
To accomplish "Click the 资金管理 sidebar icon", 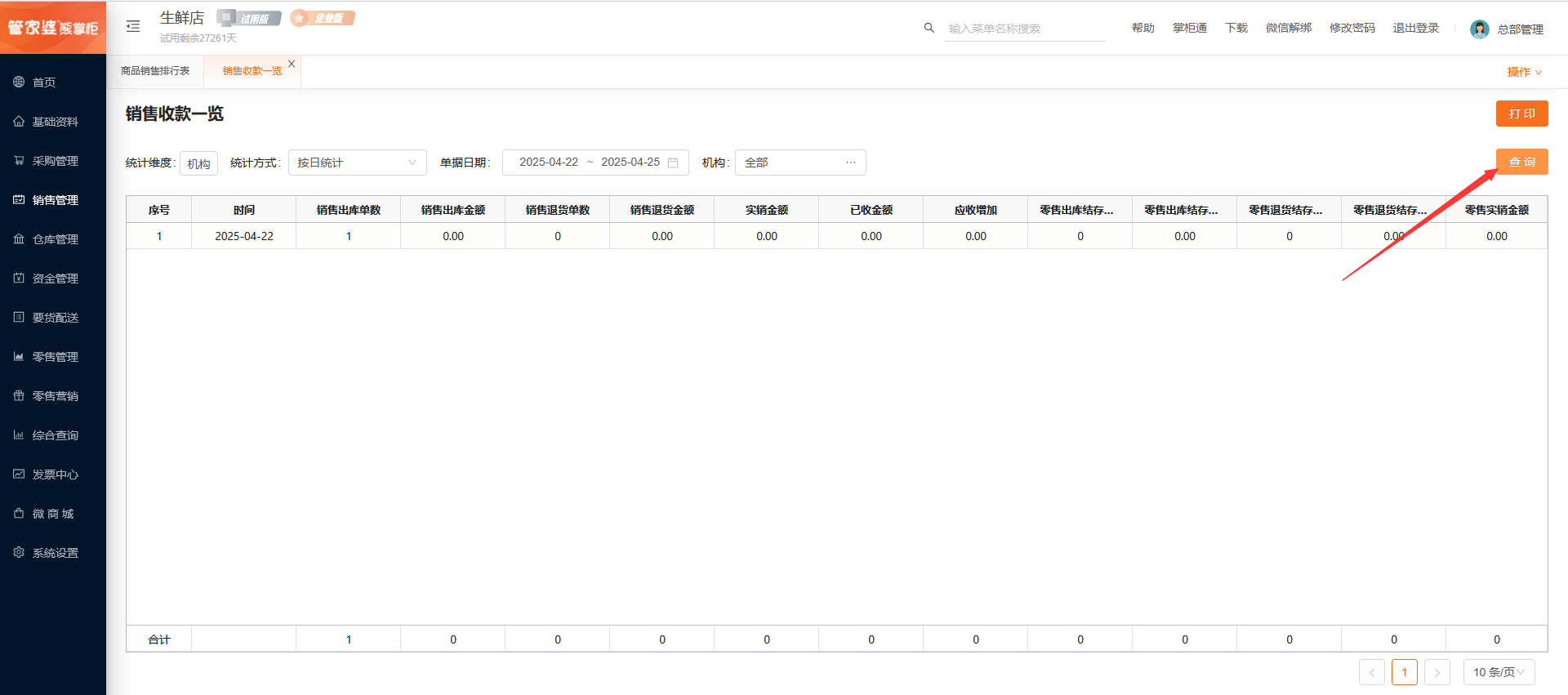I will 19,278.
